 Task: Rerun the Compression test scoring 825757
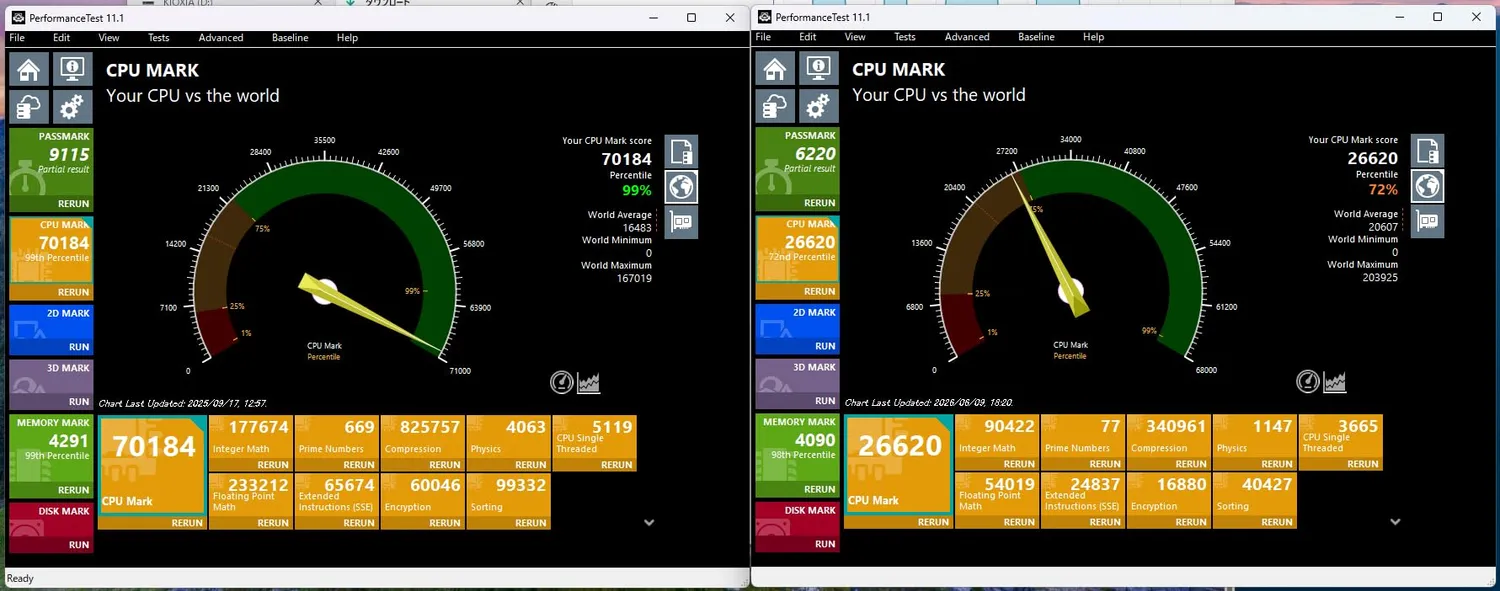pyautogui.click(x=445, y=465)
